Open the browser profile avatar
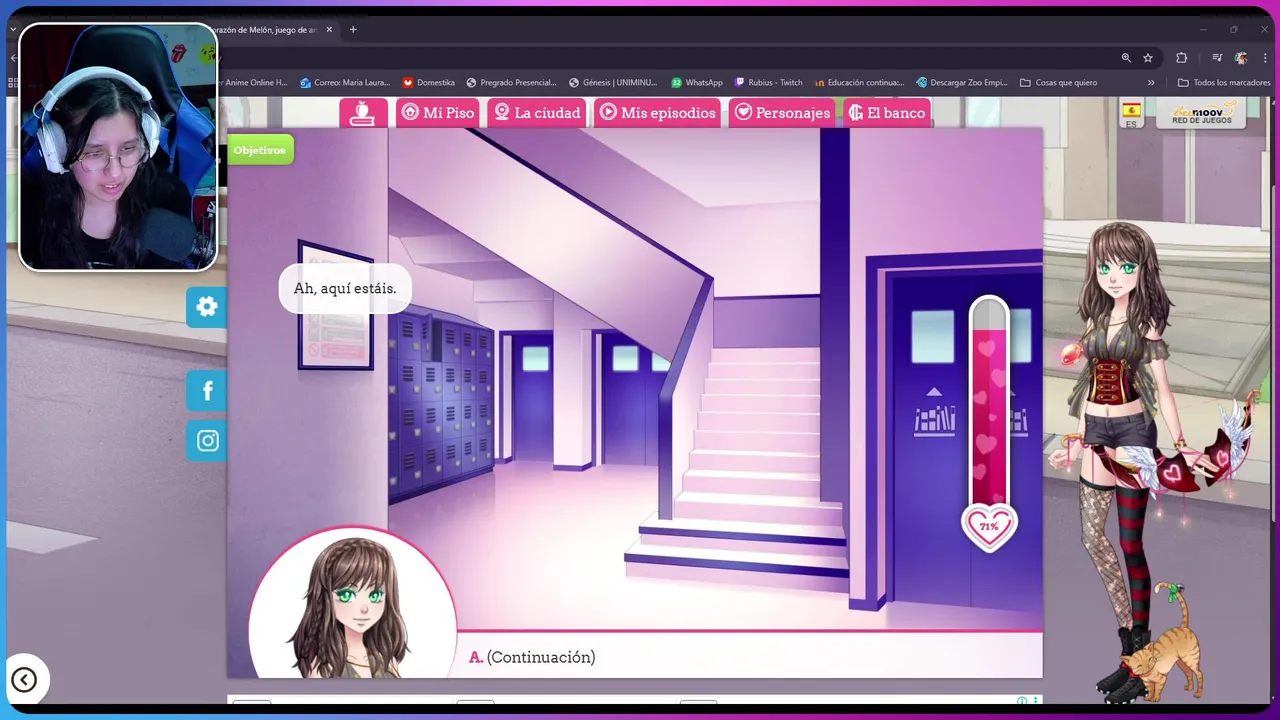The height and width of the screenshot is (720, 1280). click(1241, 58)
